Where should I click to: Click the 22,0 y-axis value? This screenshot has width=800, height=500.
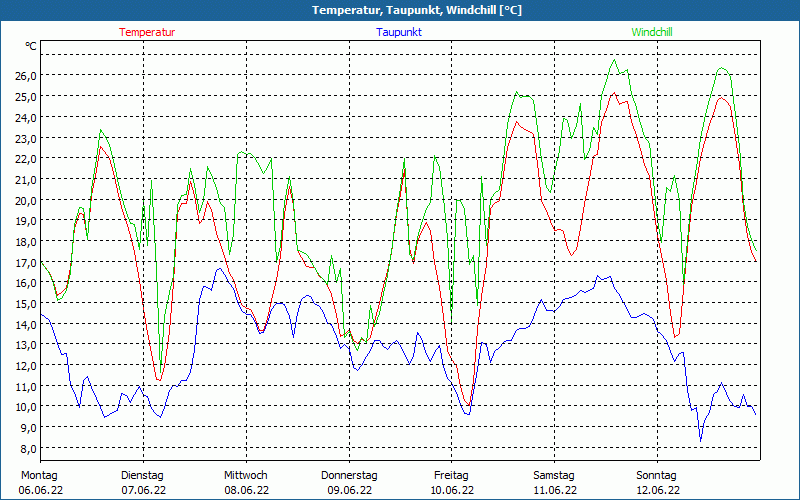[26, 159]
